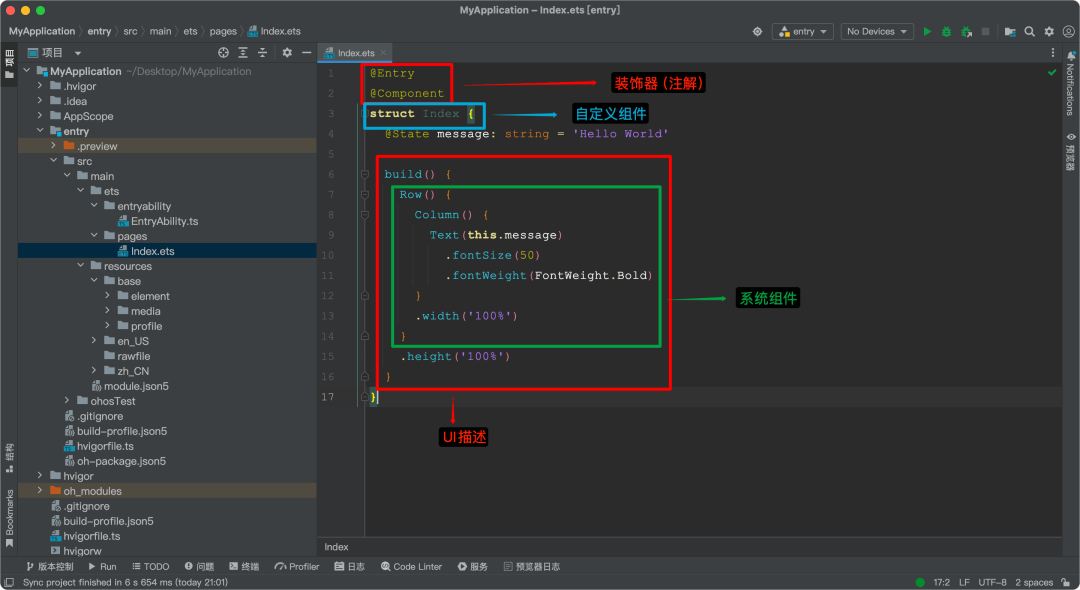Click the Index breadcrumb below editor

click(x=336, y=547)
